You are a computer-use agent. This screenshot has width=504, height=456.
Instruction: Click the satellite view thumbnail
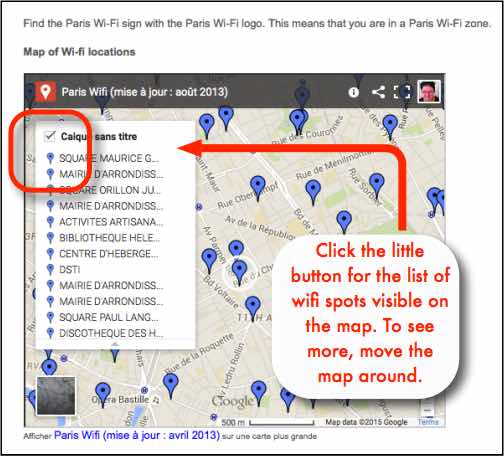(56, 396)
